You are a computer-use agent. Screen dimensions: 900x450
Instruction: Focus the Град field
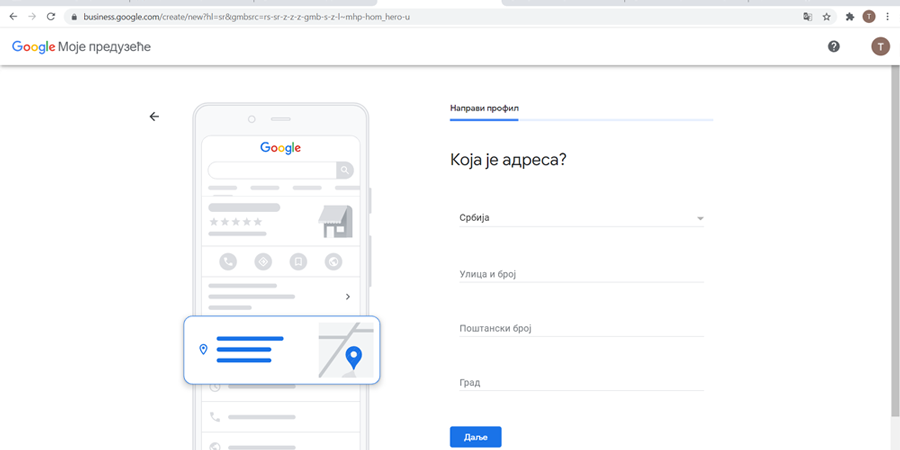(581, 382)
